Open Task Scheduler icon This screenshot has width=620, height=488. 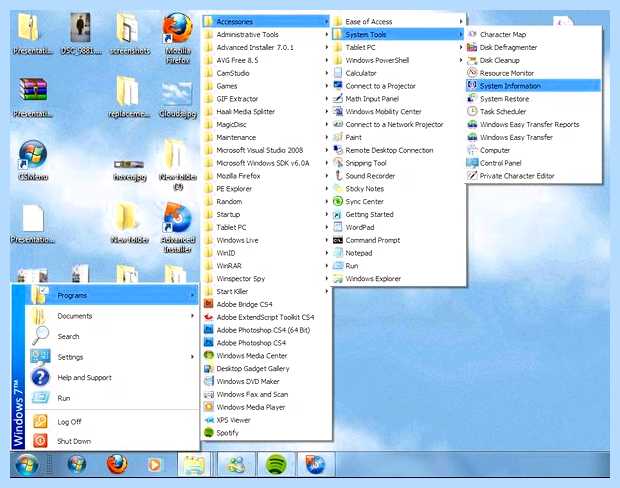[472, 111]
